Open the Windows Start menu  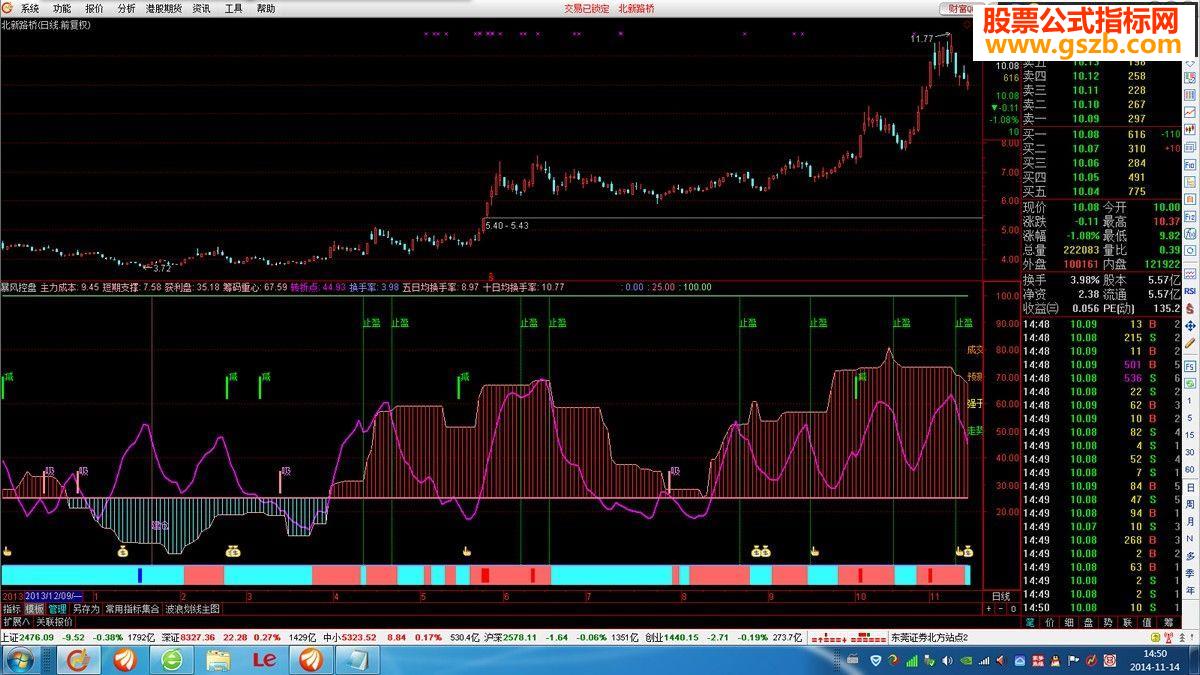point(21,660)
